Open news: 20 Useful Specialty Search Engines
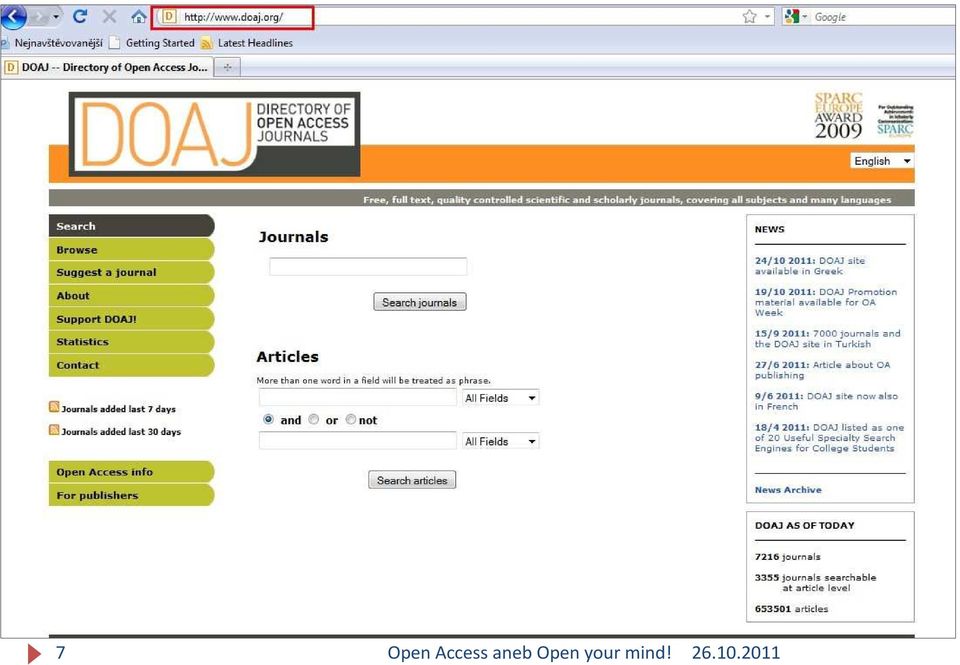The image size is (960, 665). (x=829, y=438)
